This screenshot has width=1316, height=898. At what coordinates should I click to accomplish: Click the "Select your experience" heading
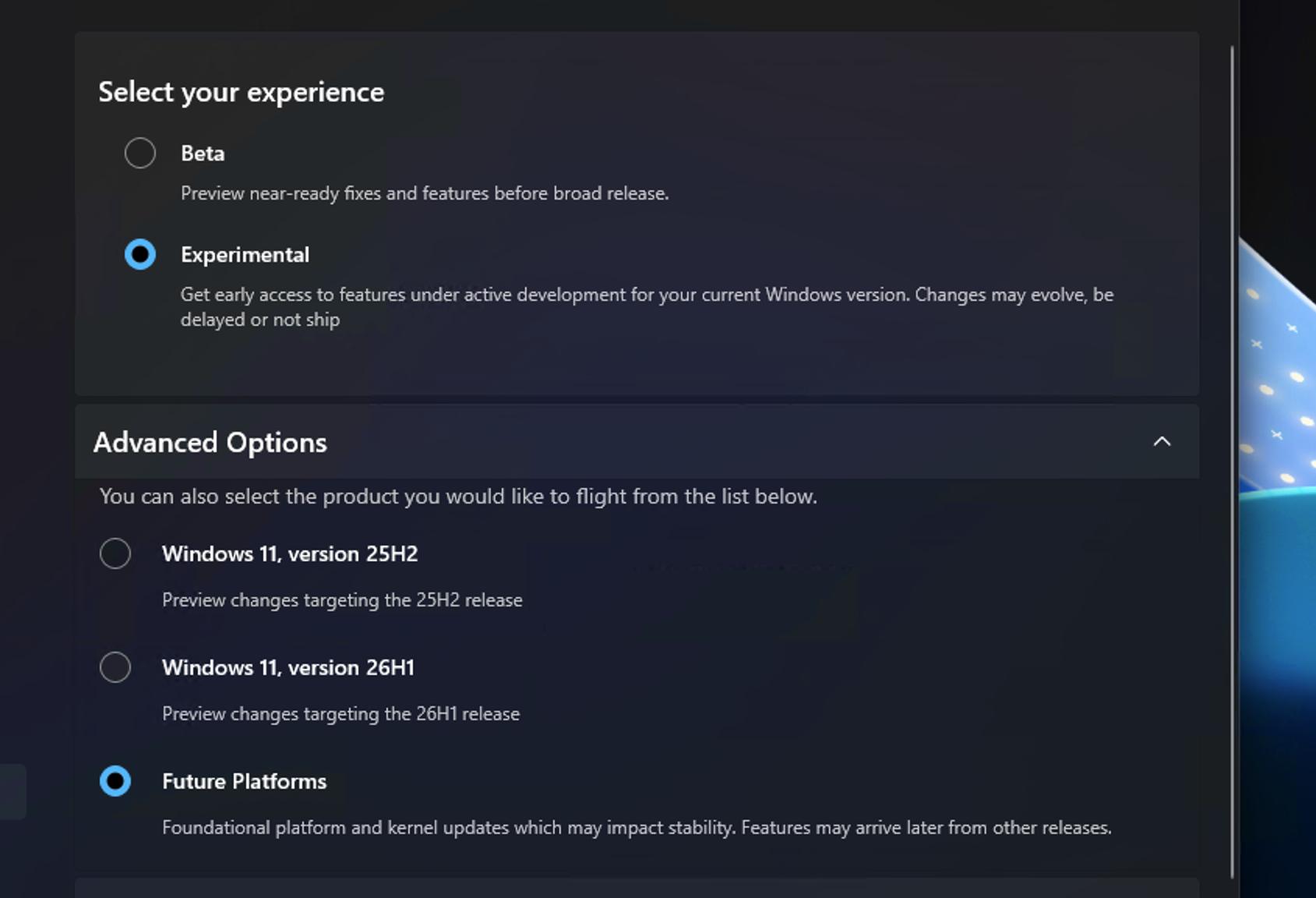[241, 92]
